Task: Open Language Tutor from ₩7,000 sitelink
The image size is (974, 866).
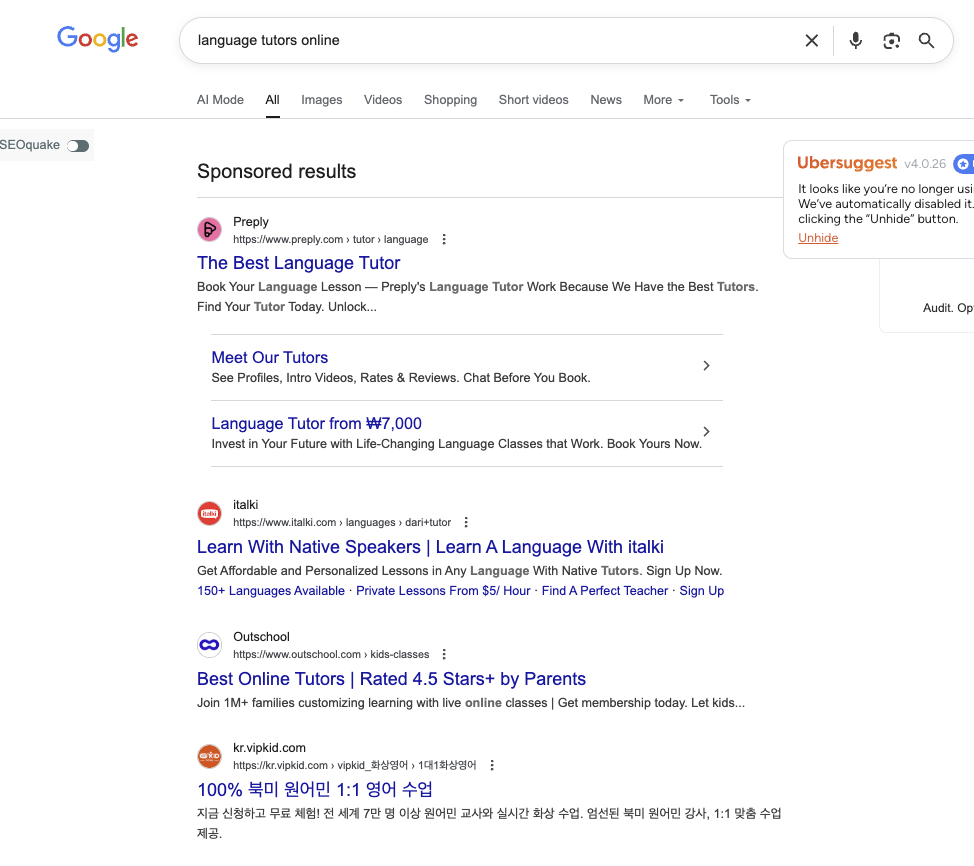Action: 317,424
